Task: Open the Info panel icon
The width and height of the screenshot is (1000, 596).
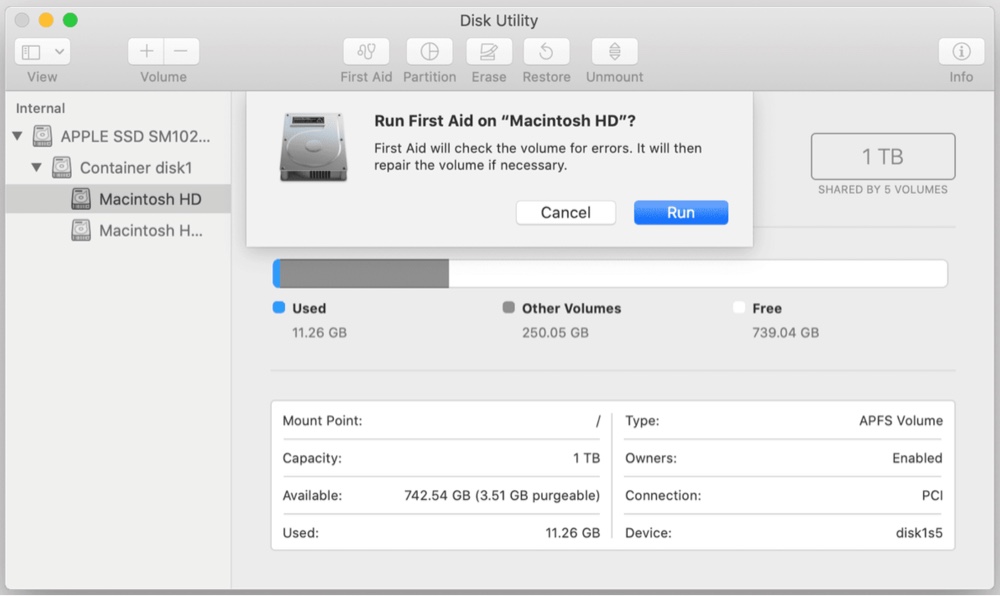Action: point(961,52)
